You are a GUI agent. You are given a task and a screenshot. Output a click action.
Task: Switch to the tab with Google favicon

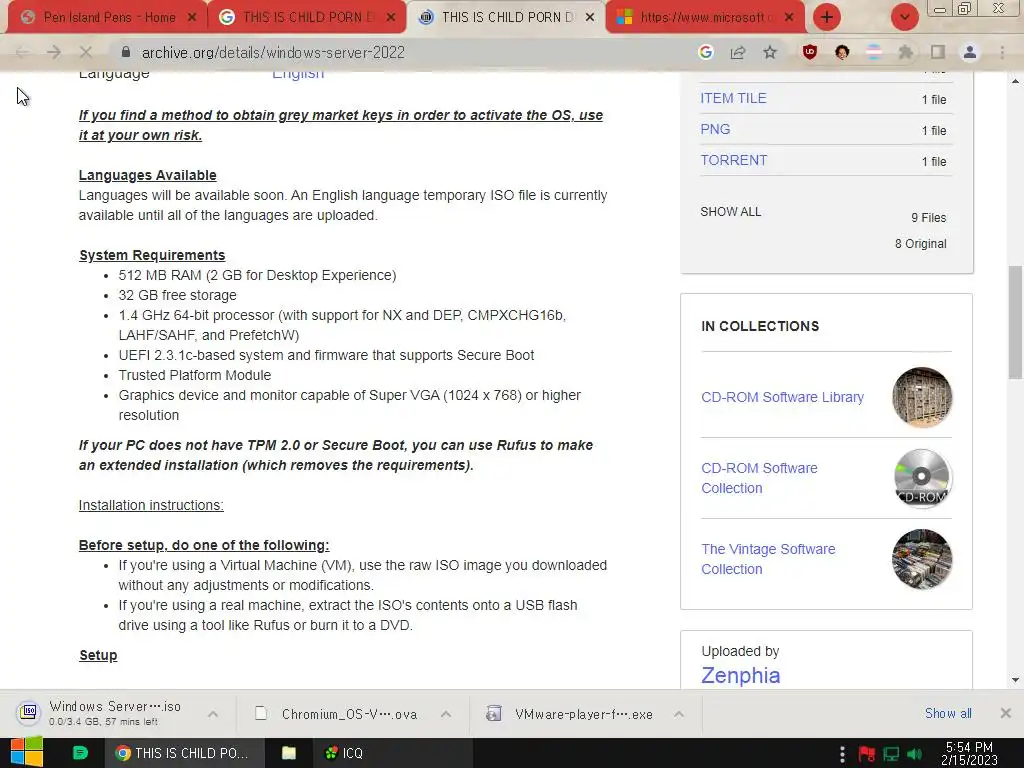coord(306,18)
